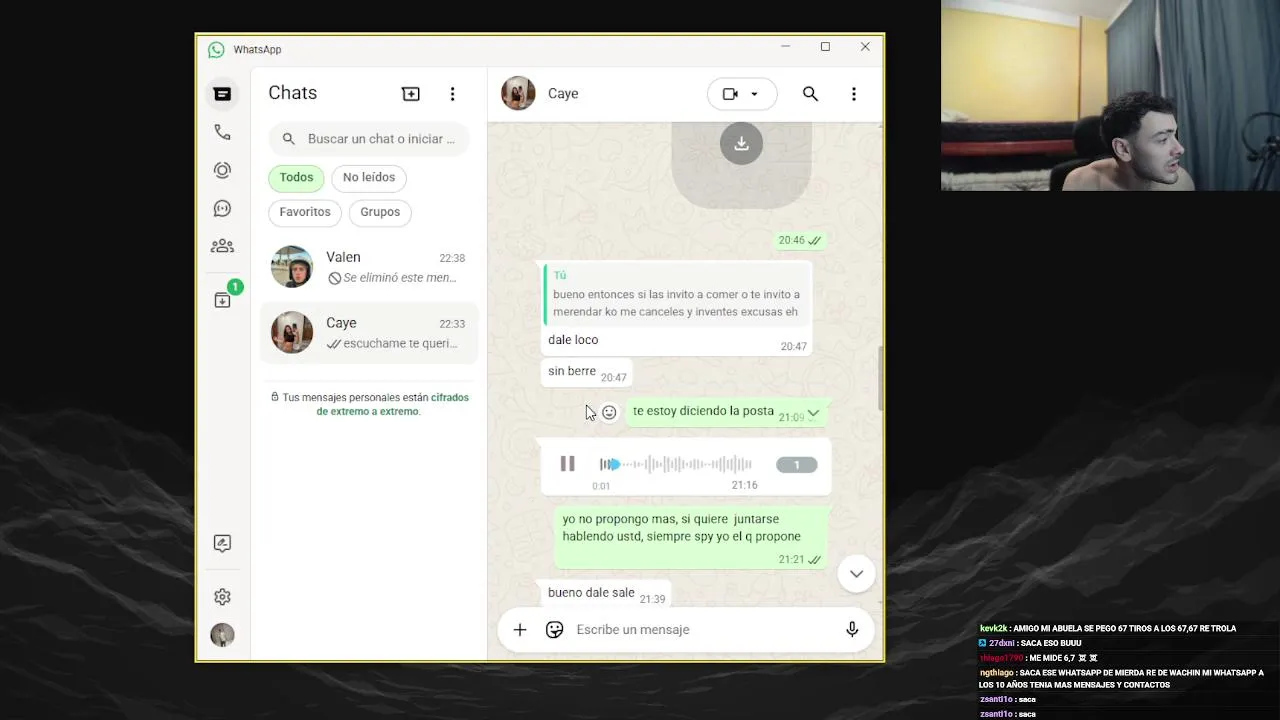The width and height of the screenshot is (1280, 720).
Task: Download the media attachment
Action: coord(741,144)
